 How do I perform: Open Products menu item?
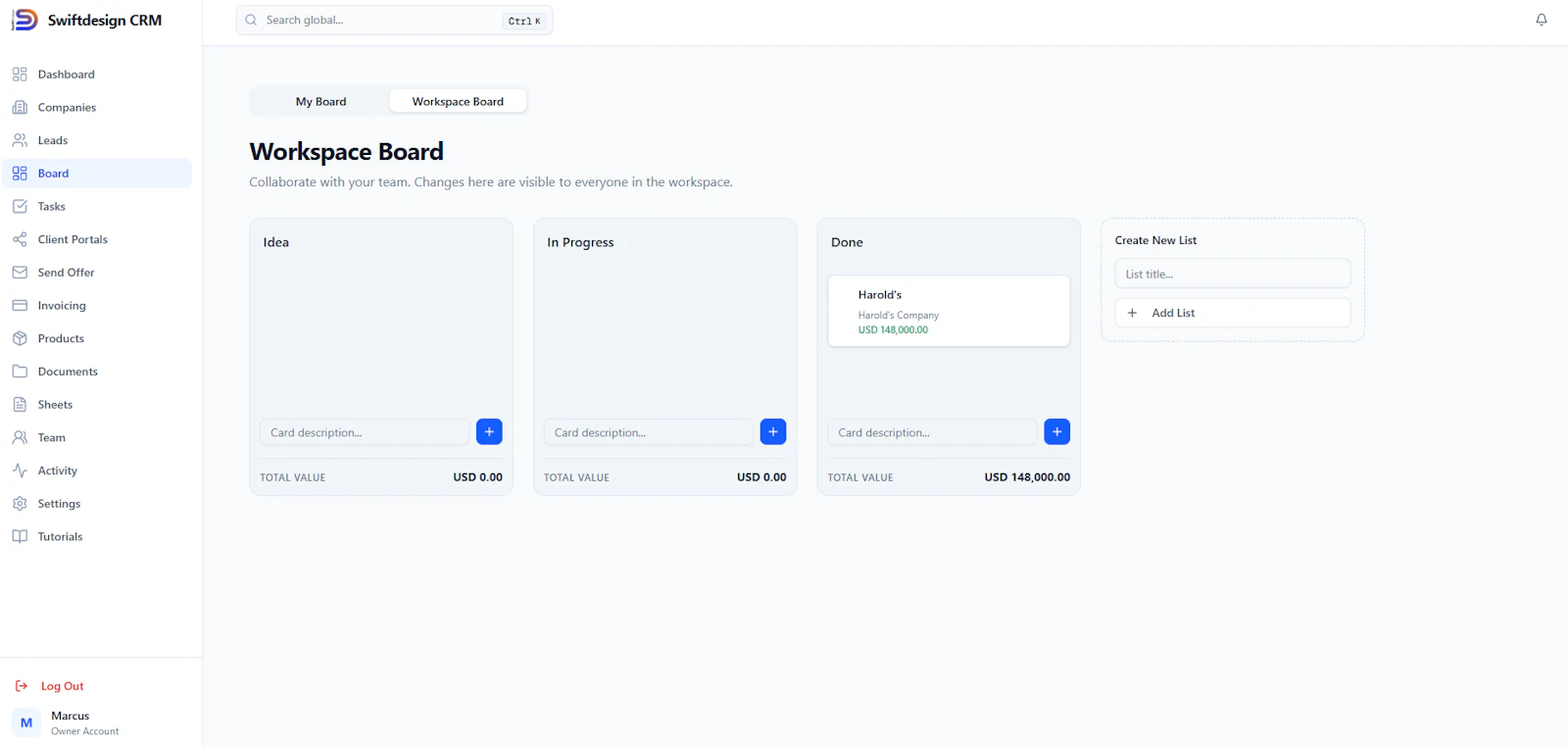[98, 338]
